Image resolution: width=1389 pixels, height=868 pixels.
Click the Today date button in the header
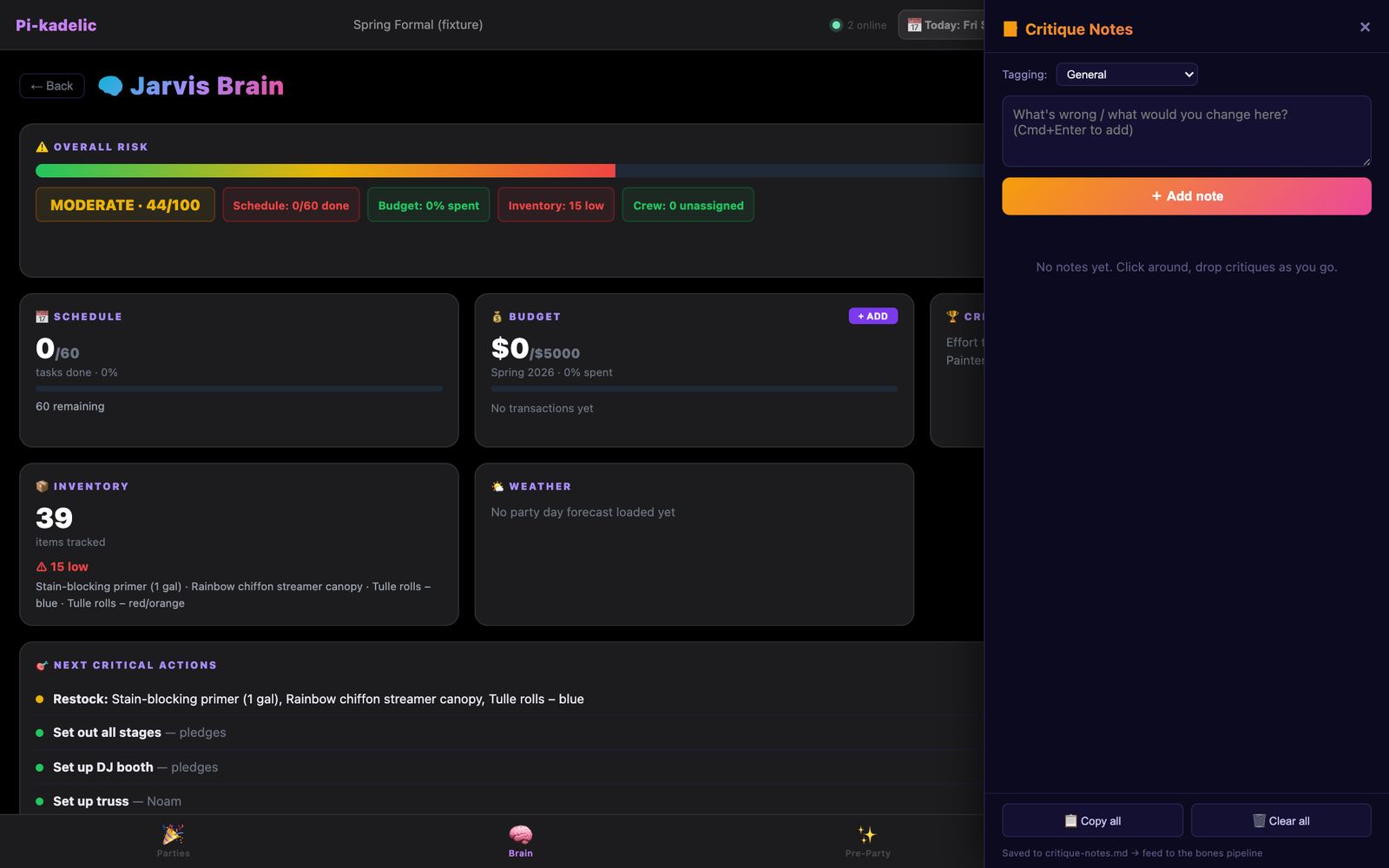tap(943, 25)
